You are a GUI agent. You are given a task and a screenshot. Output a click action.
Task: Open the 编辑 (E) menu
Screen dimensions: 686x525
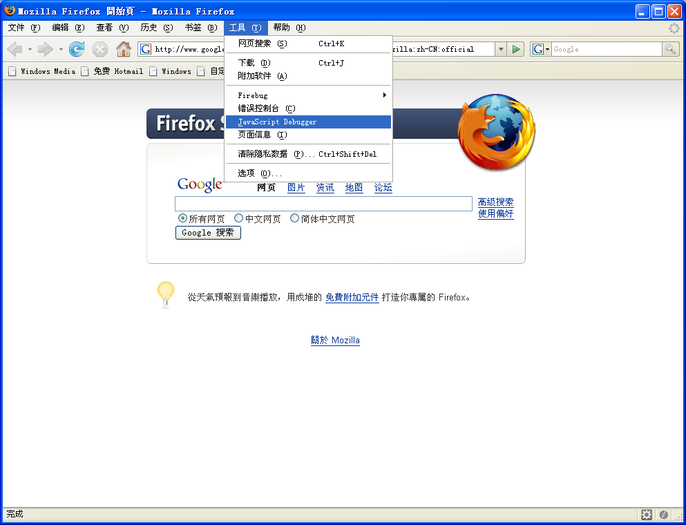[x=68, y=28]
